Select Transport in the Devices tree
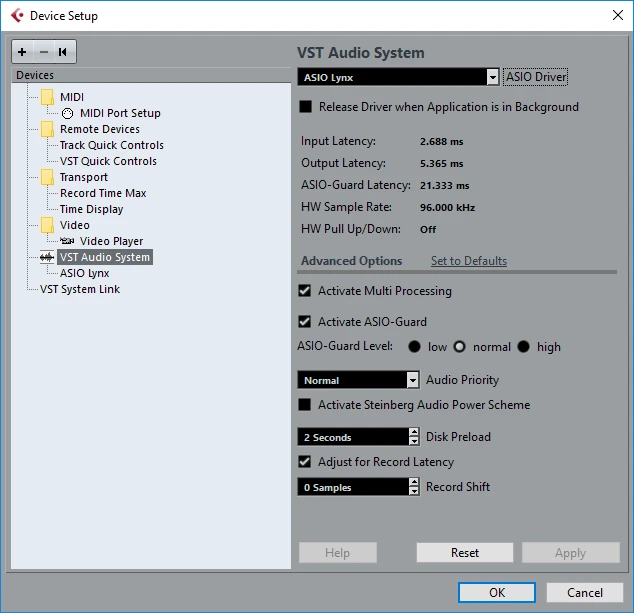634x613 pixels. click(84, 177)
